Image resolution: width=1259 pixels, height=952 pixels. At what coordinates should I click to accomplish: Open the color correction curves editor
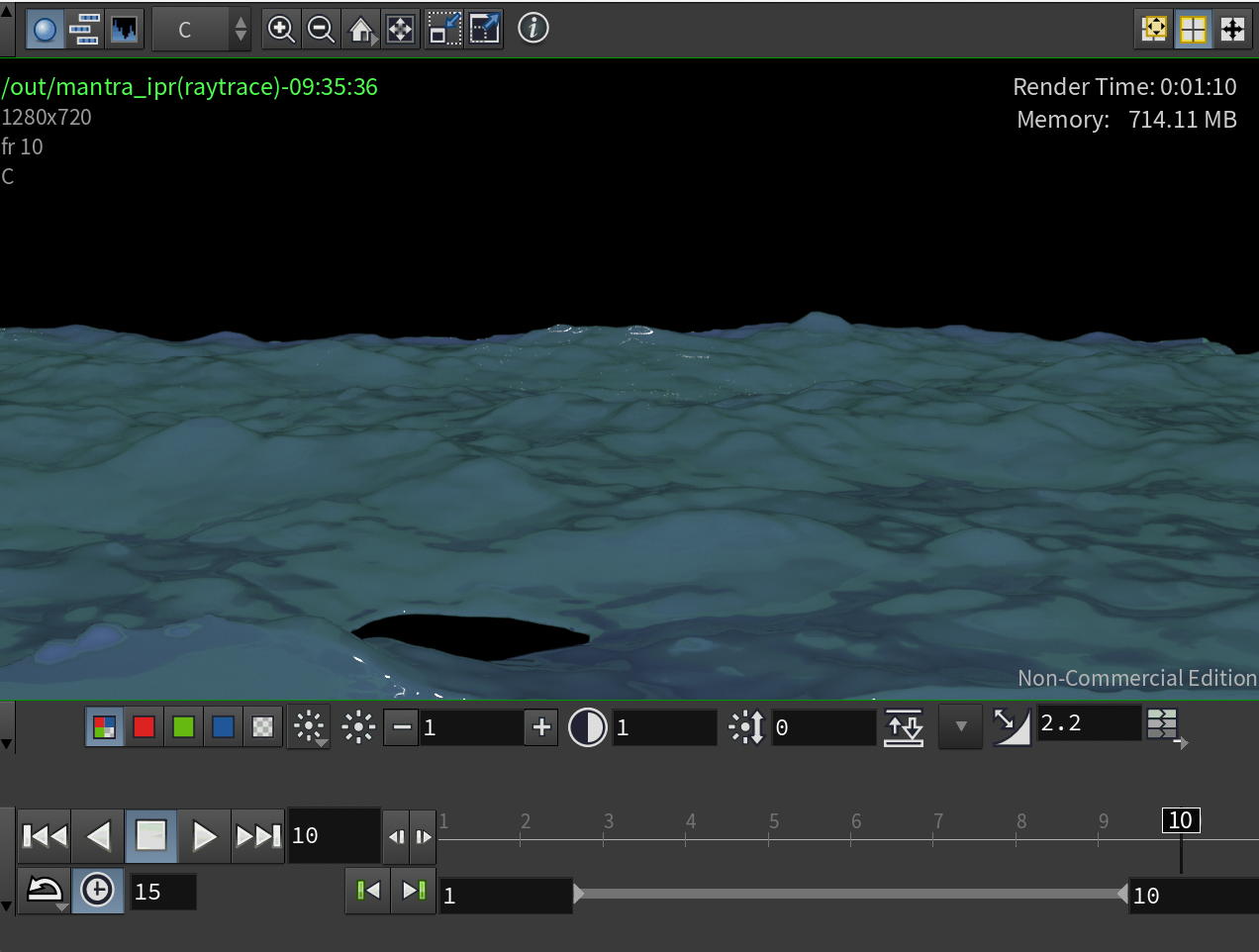[x=1011, y=723]
